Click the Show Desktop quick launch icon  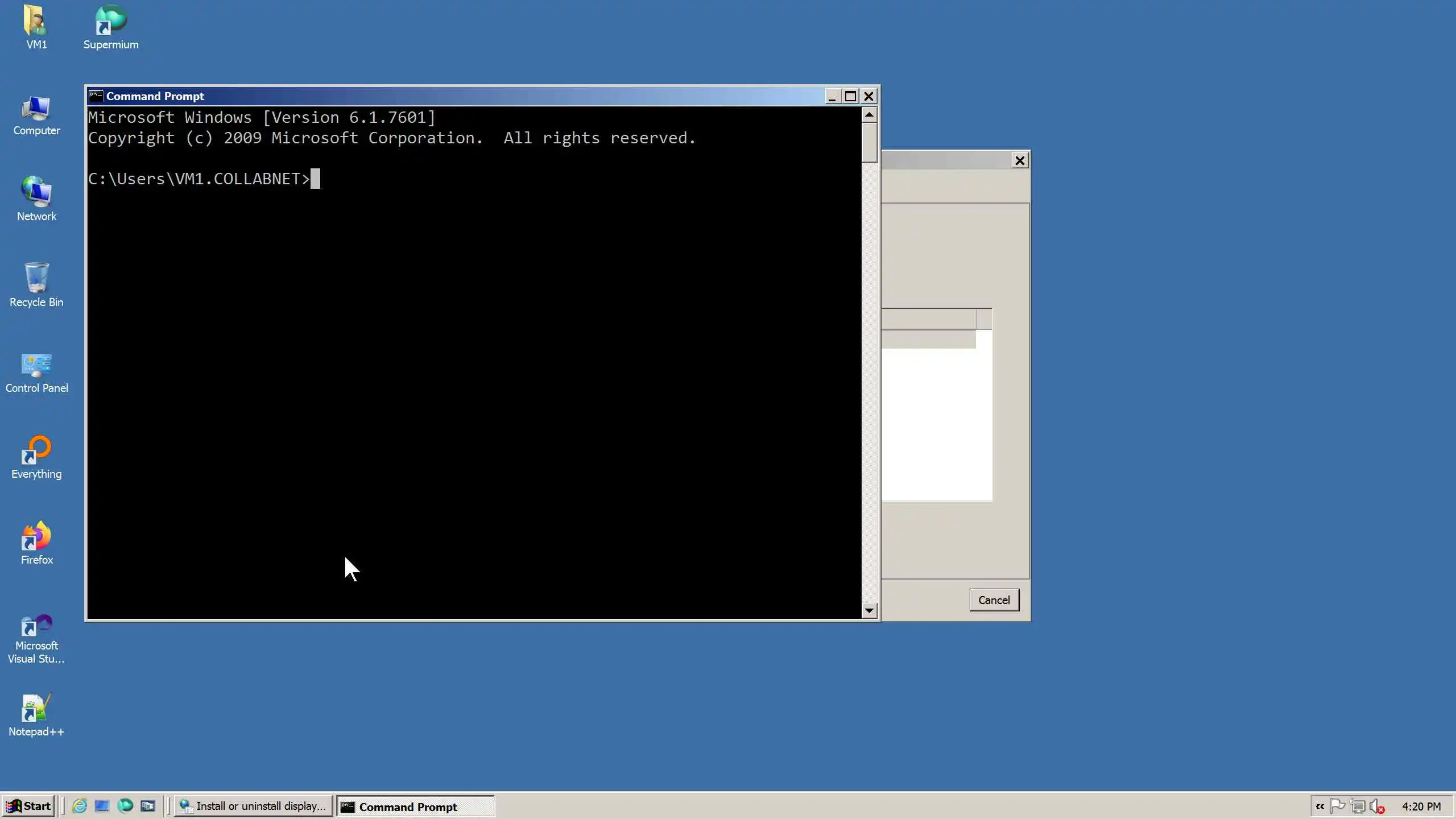pos(102,806)
